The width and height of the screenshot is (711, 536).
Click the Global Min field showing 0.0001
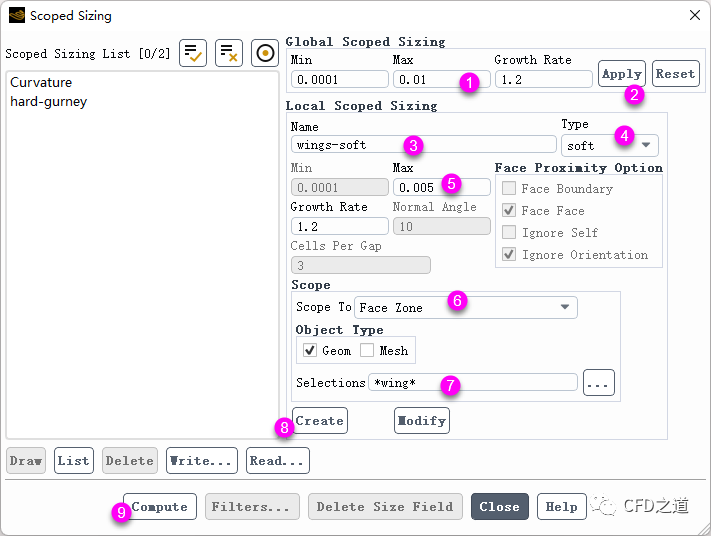click(x=340, y=79)
